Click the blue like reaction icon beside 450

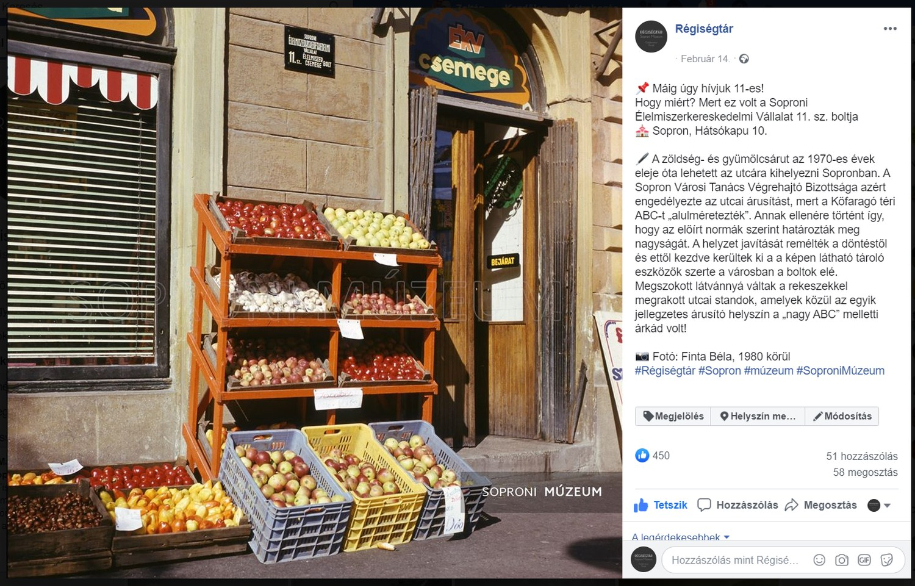tap(642, 455)
